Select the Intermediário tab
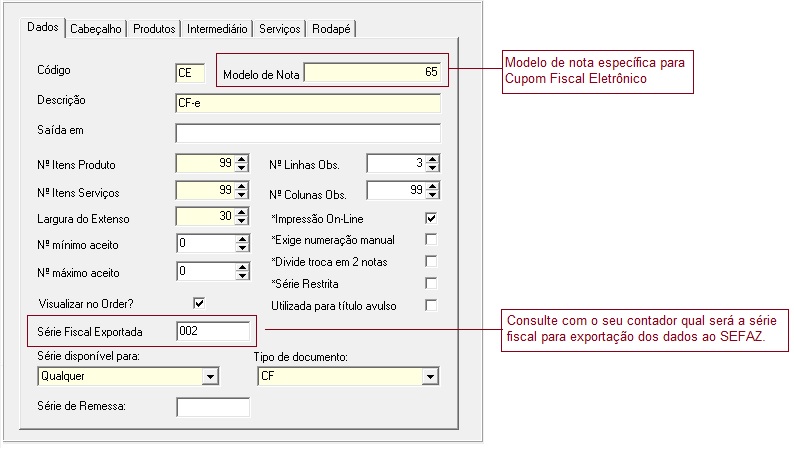The width and height of the screenshot is (794, 450). click(215, 30)
